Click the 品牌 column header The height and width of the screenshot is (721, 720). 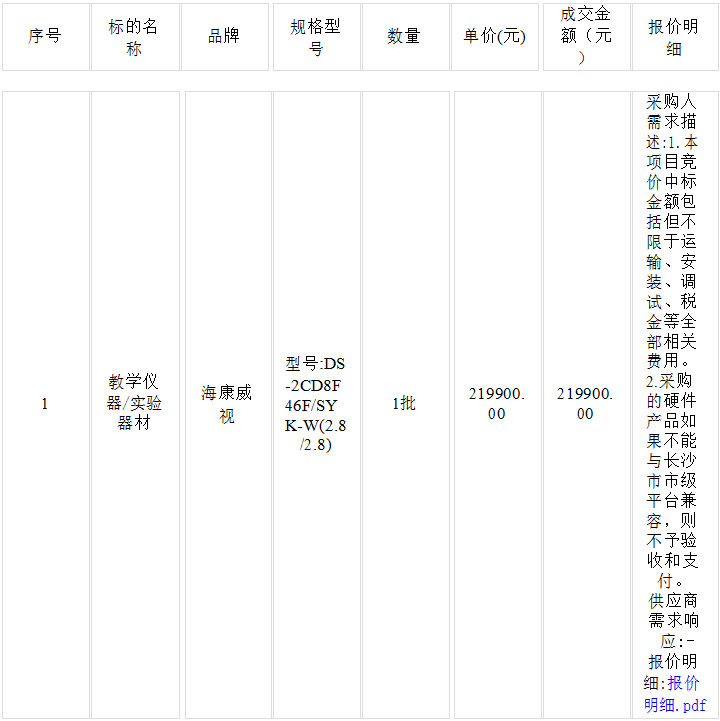click(x=224, y=36)
